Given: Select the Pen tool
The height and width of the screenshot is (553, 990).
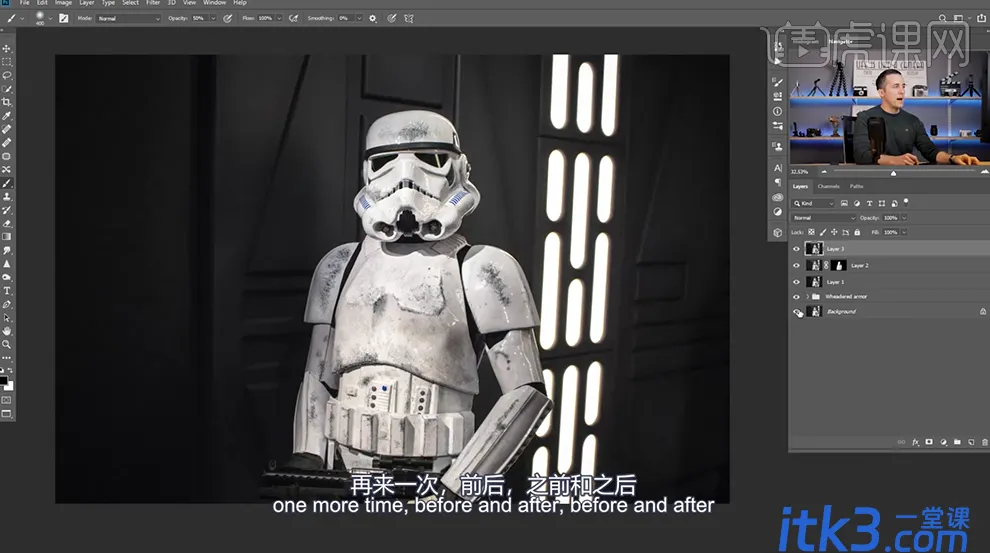Looking at the screenshot, I should (x=6, y=304).
